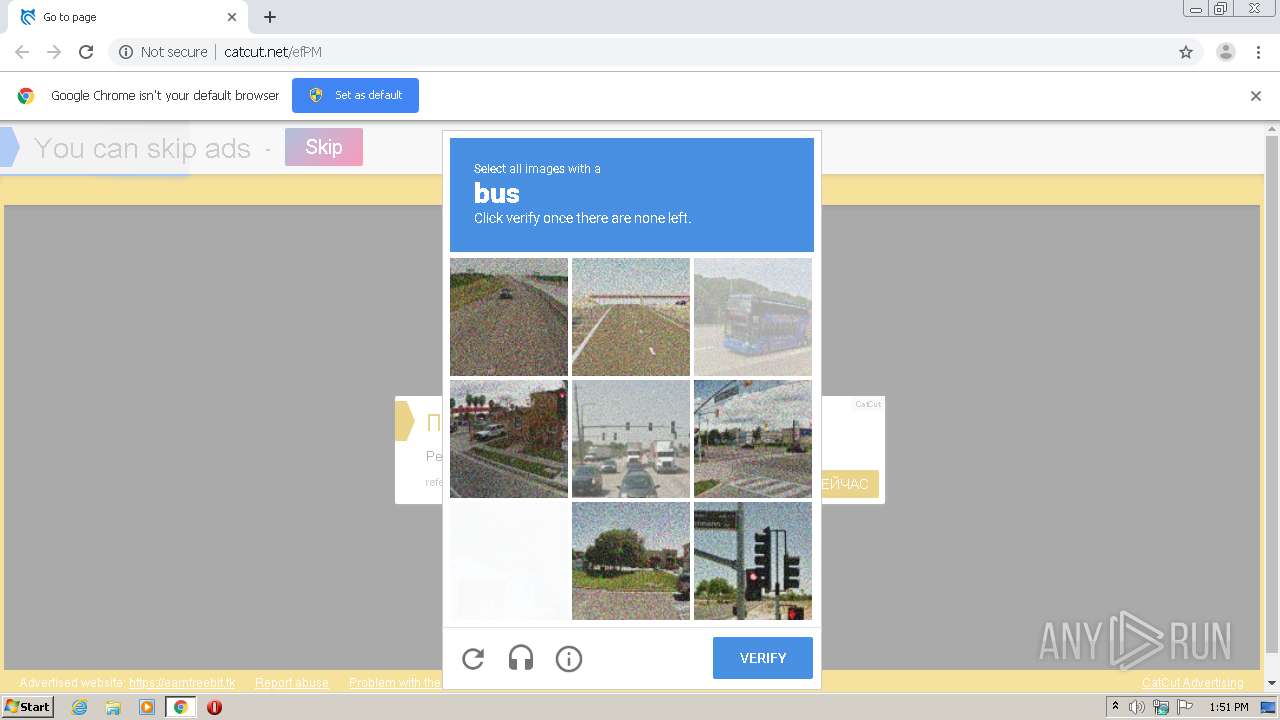The image size is (1280, 720).
Task: Click the Problem with the link
Action: coord(395,683)
